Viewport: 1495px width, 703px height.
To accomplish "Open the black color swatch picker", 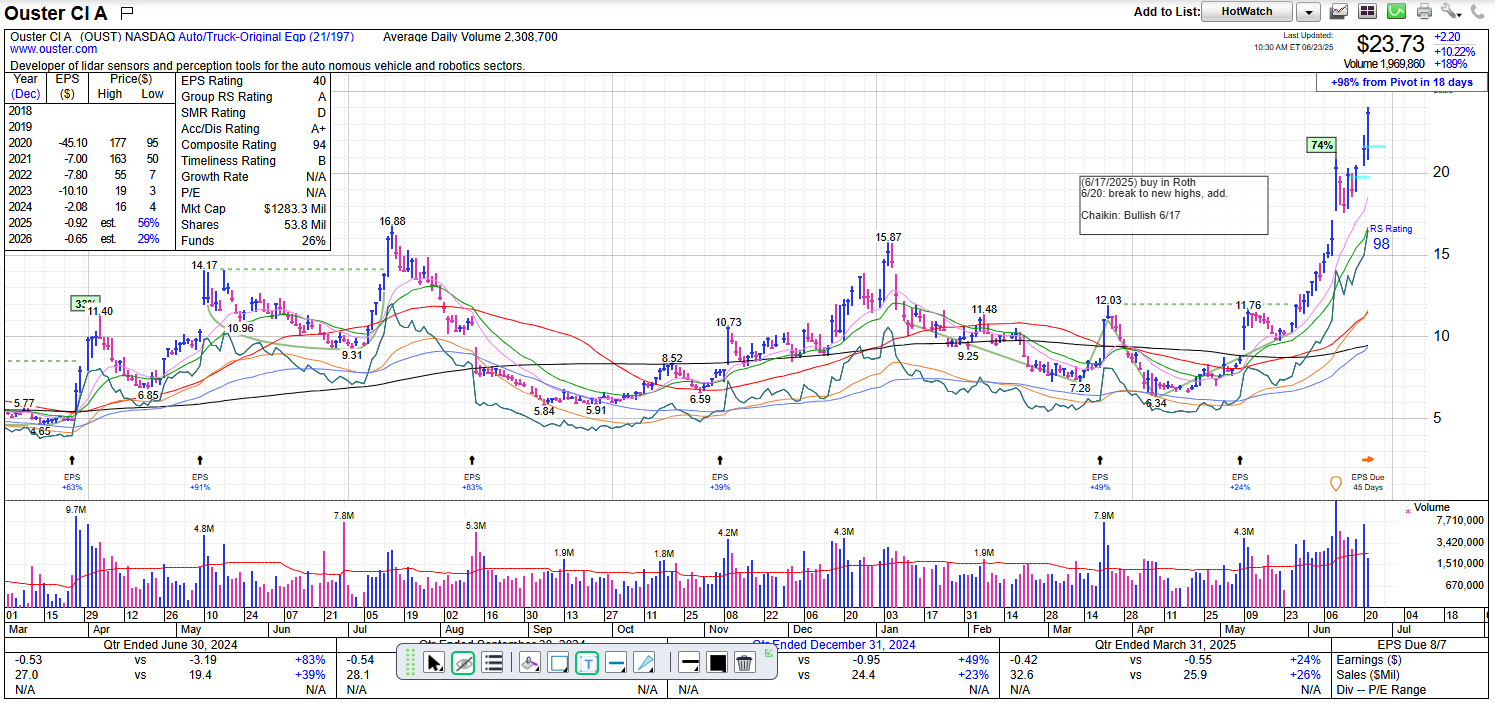I will click(x=717, y=662).
